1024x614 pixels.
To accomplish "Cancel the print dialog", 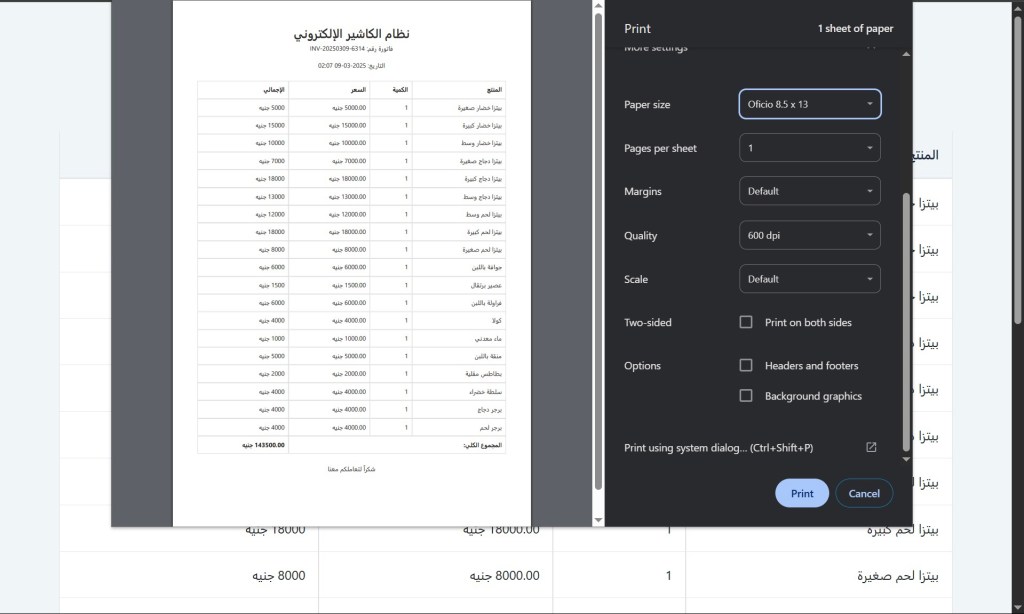I will [x=864, y=493].
